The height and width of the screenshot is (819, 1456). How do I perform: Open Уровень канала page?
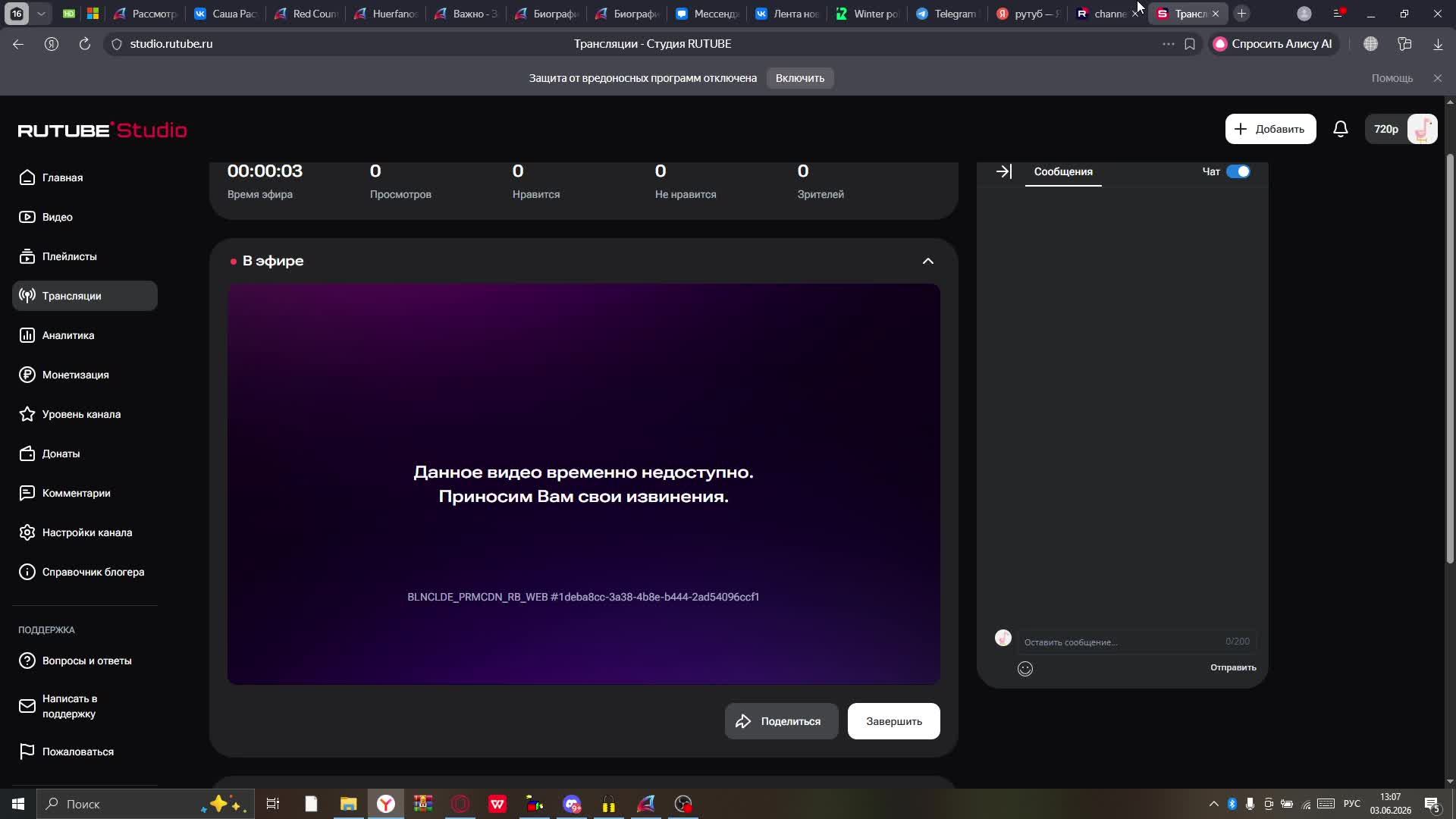point(85,414)
